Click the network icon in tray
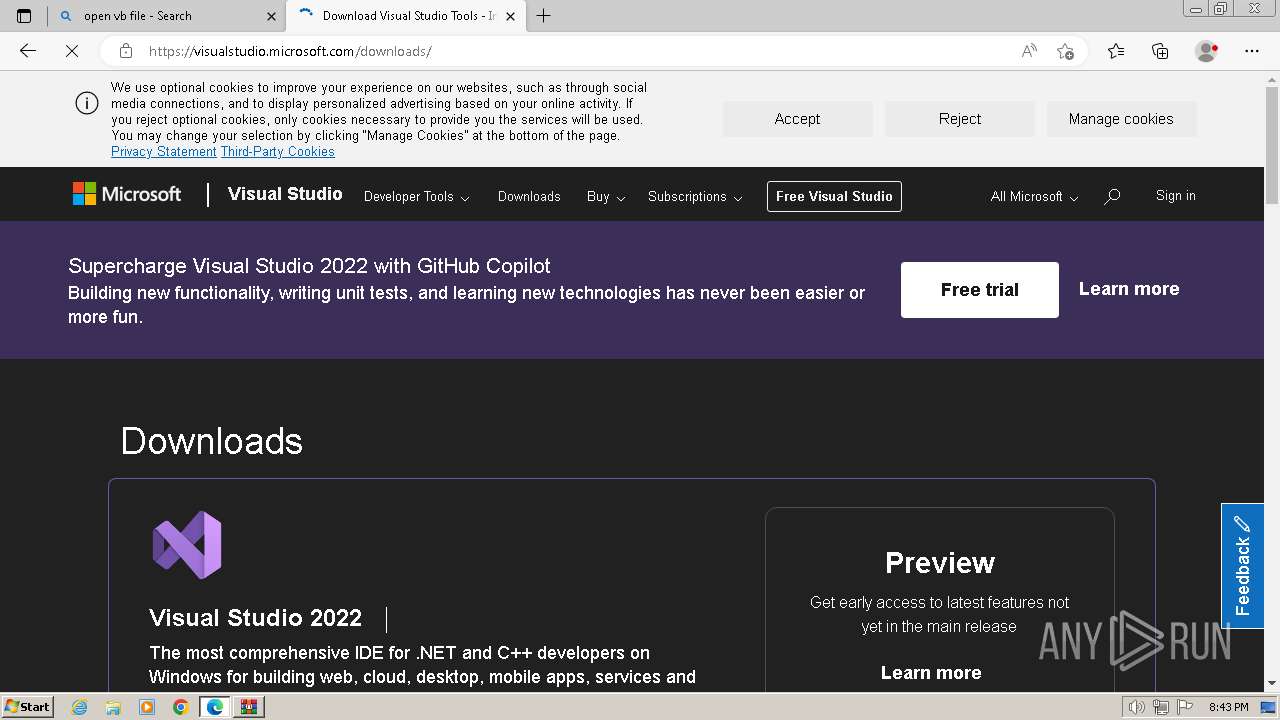The width and height of the screenshot is (1280, 720). click(x=1160, y=707)
